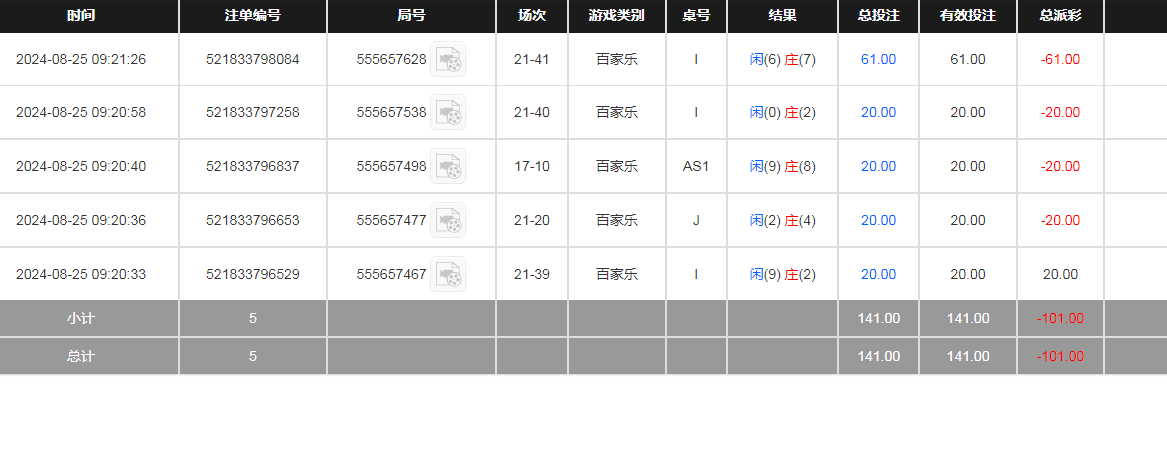Click 20.00 total bet for order 521833797258
Screen dimensions: 1167x474
tap(878, 113)
